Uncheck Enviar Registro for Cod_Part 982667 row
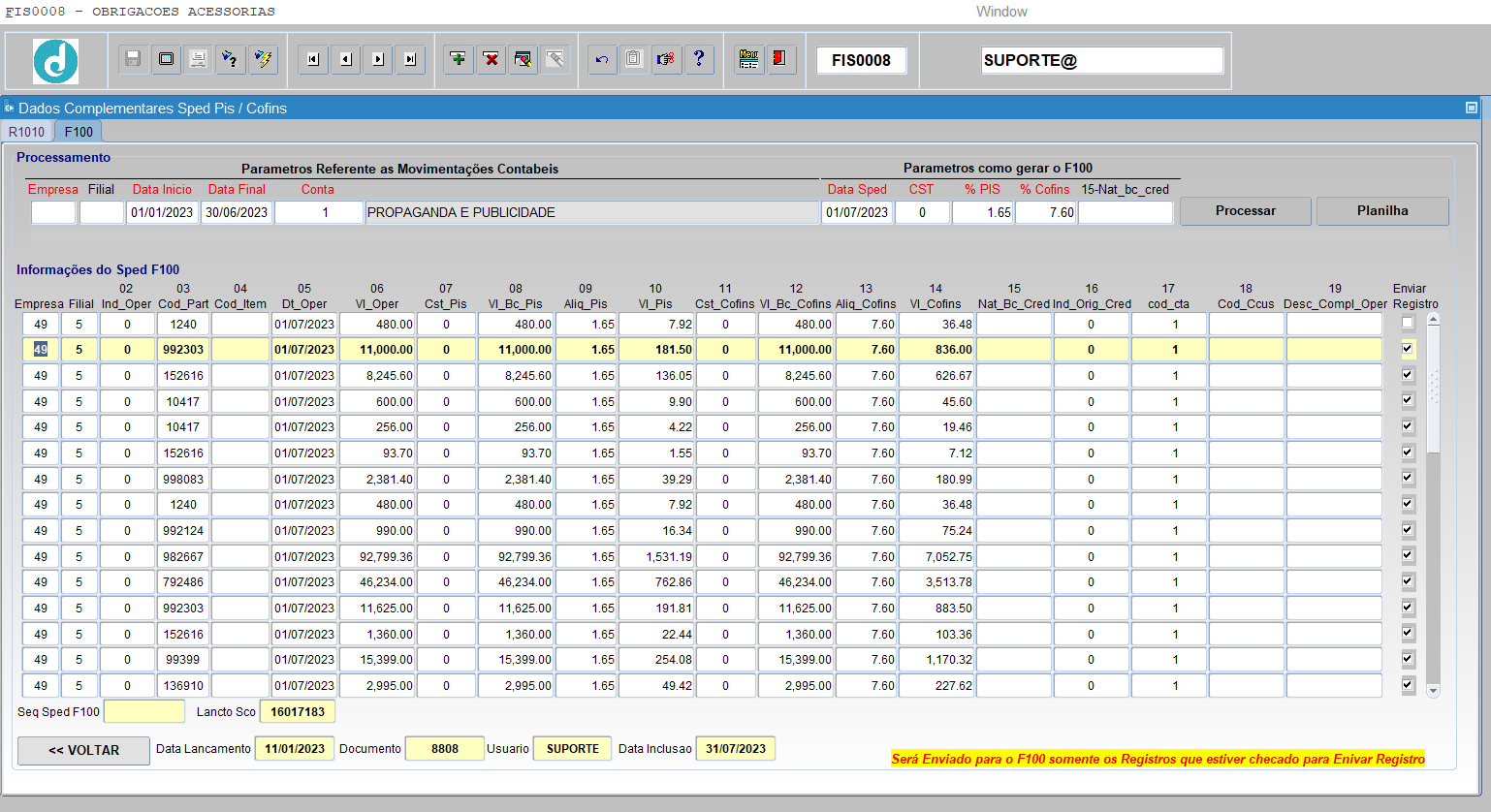This screenshot has height=812, width=1491. pos(1408,555)
